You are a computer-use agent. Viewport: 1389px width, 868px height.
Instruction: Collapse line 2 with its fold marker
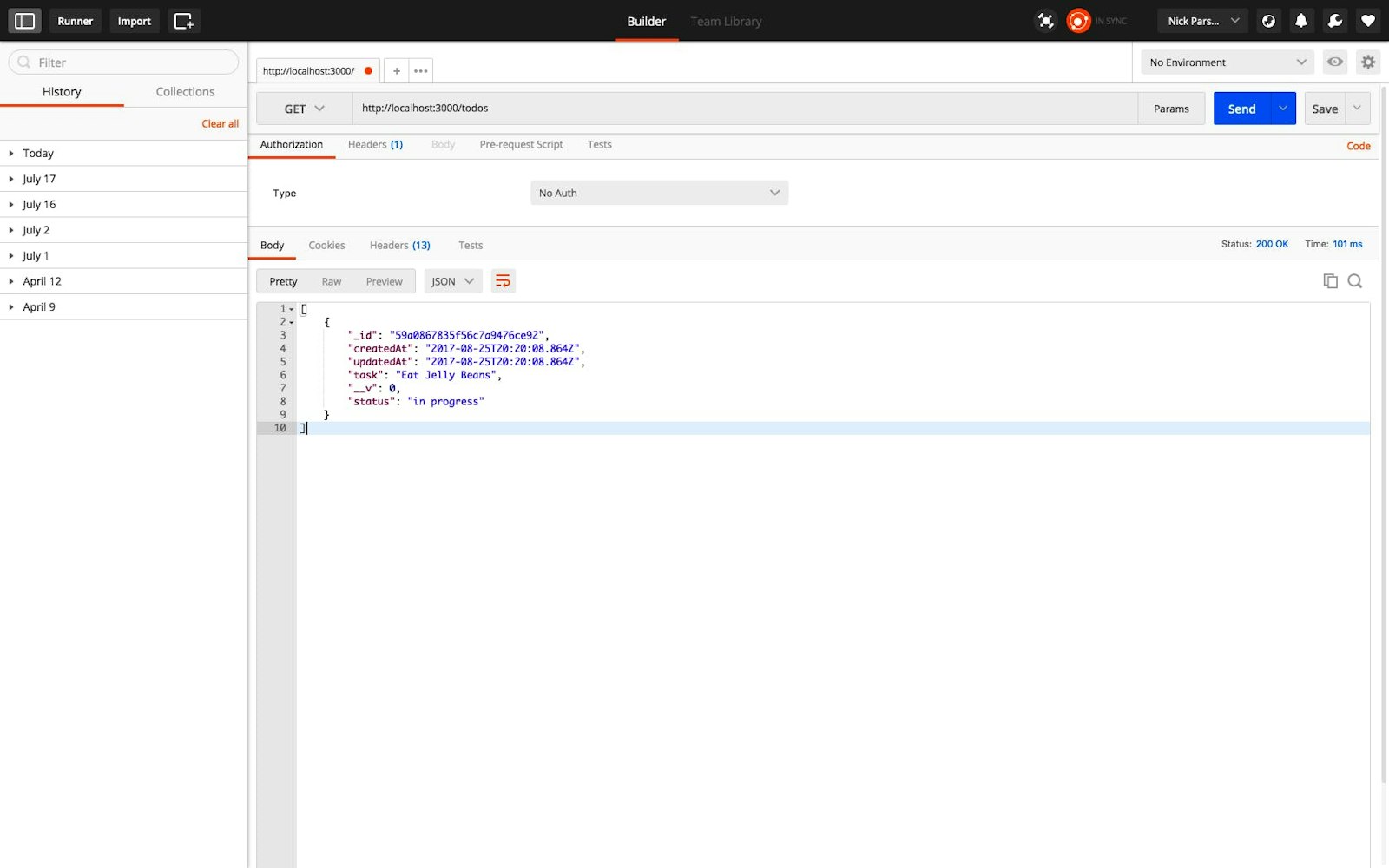[291, 321]
